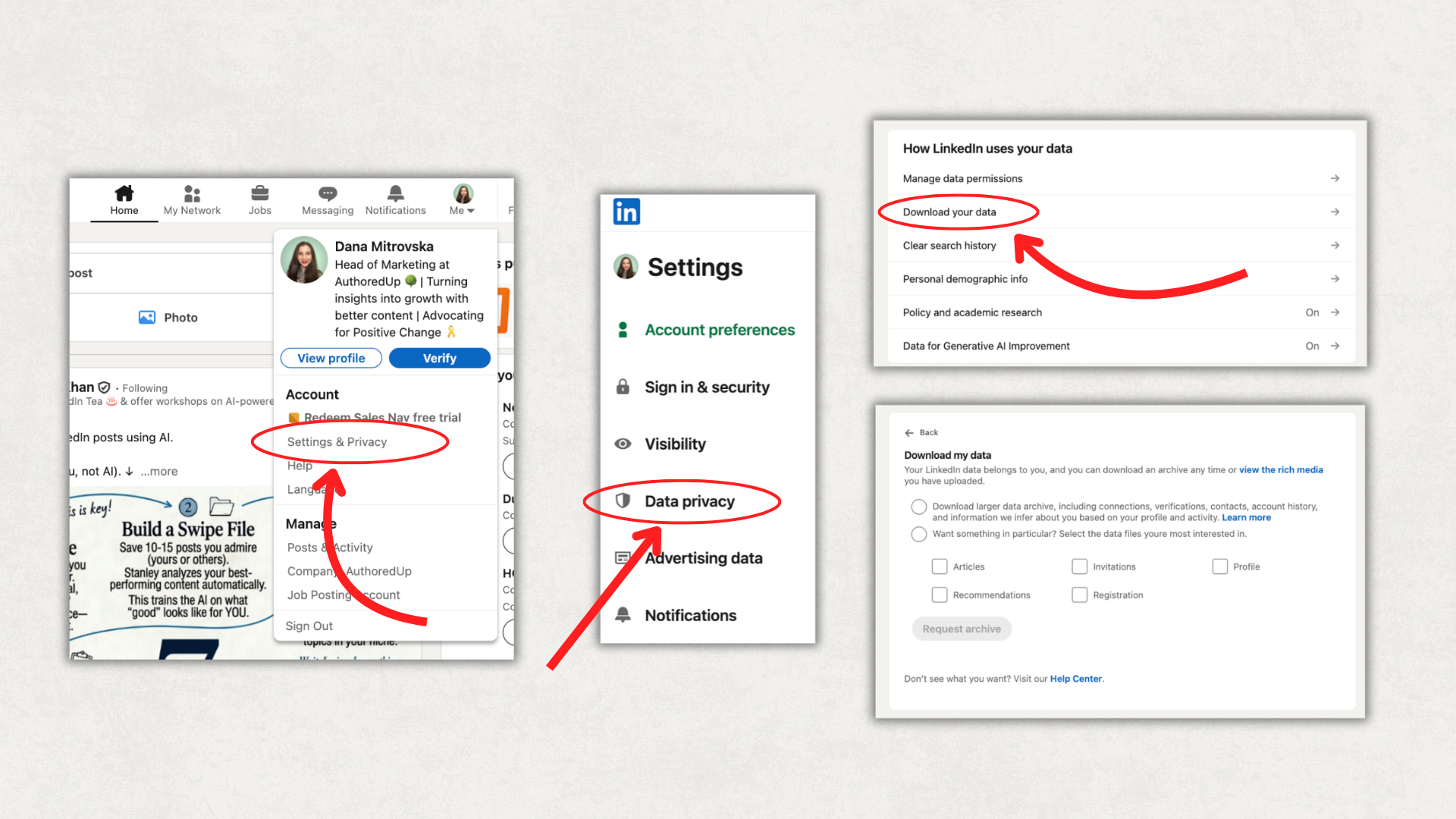This screenshot has height=819, width=1456.
Task: Open Company: AuthoredUp menu entry
Action: coord(350,571)
